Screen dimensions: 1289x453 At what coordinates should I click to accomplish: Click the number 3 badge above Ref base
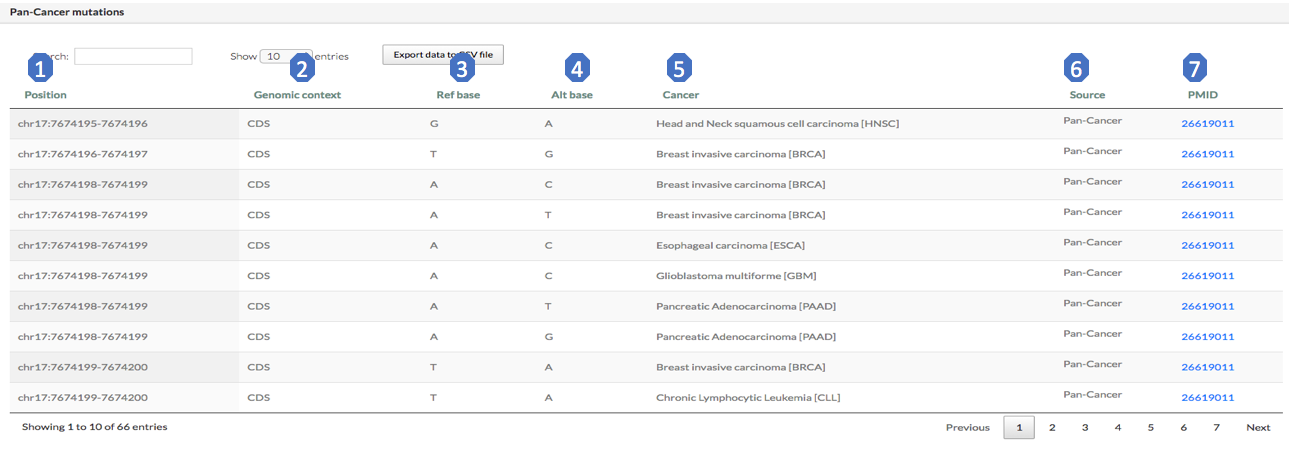(x=461, y=68)
